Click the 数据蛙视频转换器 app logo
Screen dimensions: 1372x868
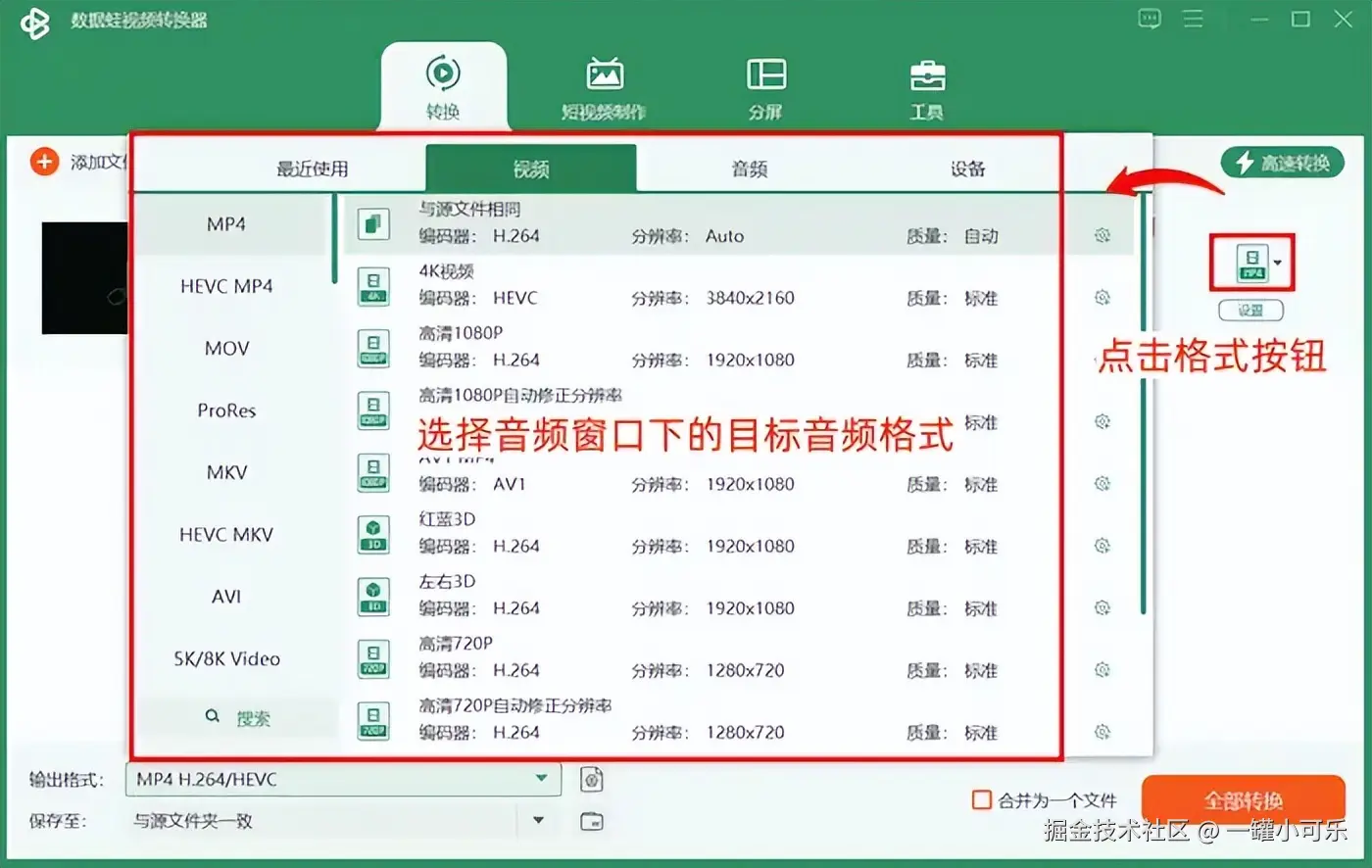(x=35, y=22)
